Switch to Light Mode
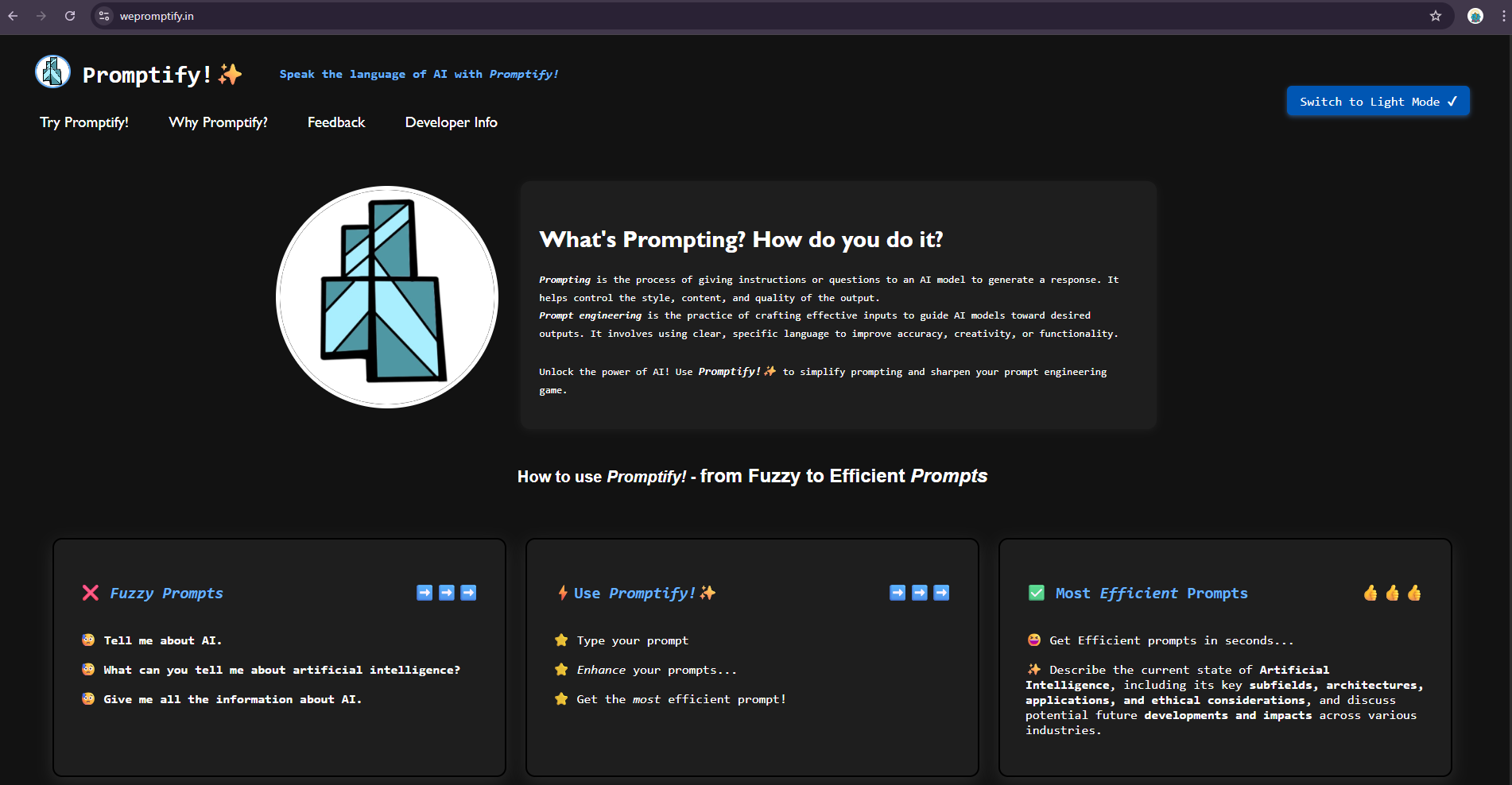The width and height of the screenshot is (1512, 785). 1378,101
